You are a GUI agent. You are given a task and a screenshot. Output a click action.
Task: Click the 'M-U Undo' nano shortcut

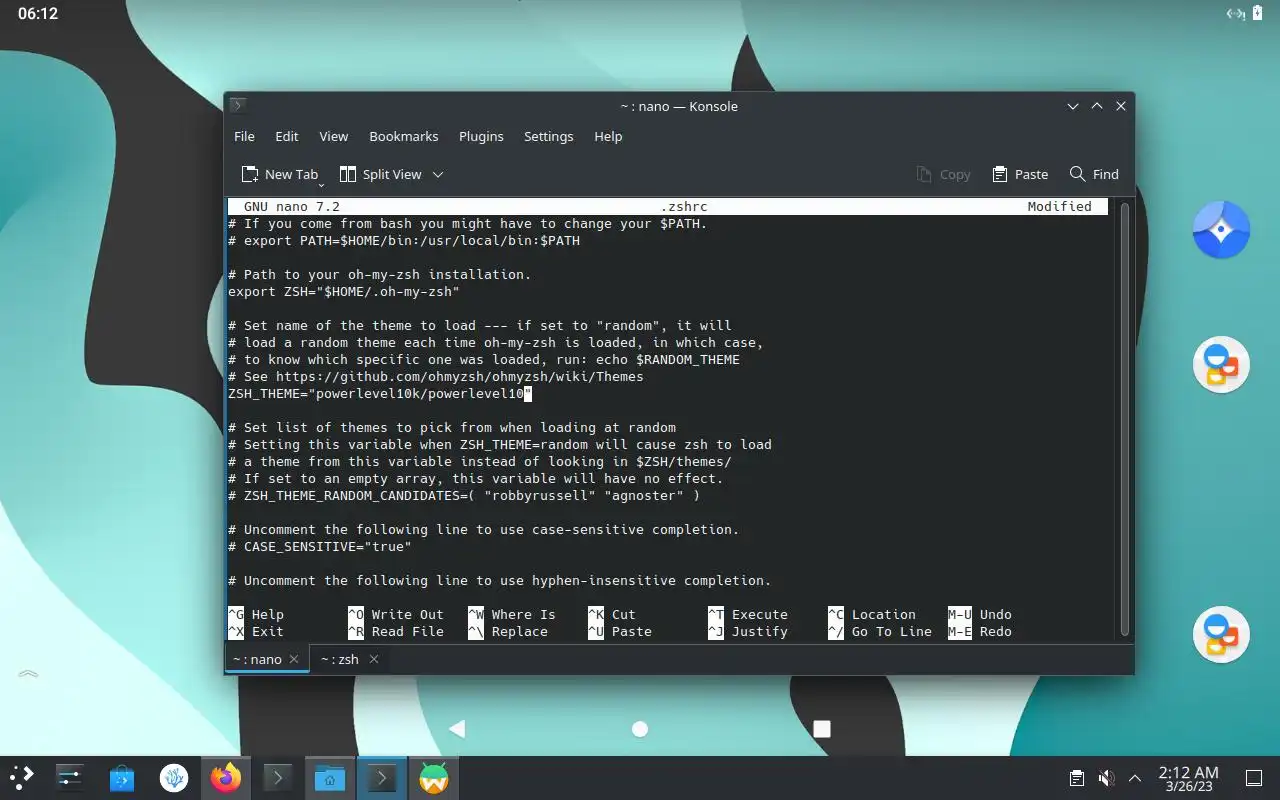point(980,615)
